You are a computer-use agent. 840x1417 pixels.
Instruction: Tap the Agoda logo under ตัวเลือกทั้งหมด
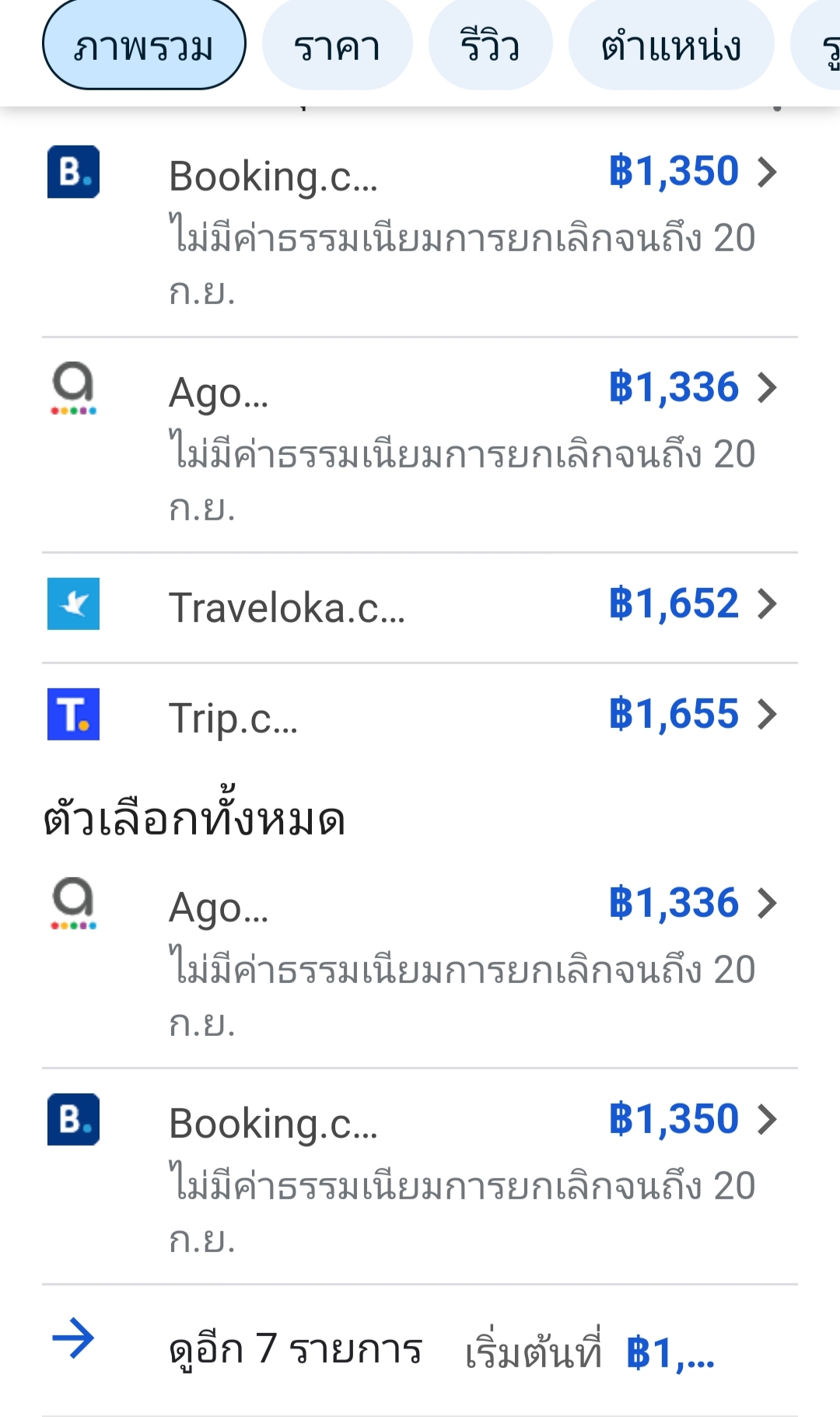[x=73, y=904]
